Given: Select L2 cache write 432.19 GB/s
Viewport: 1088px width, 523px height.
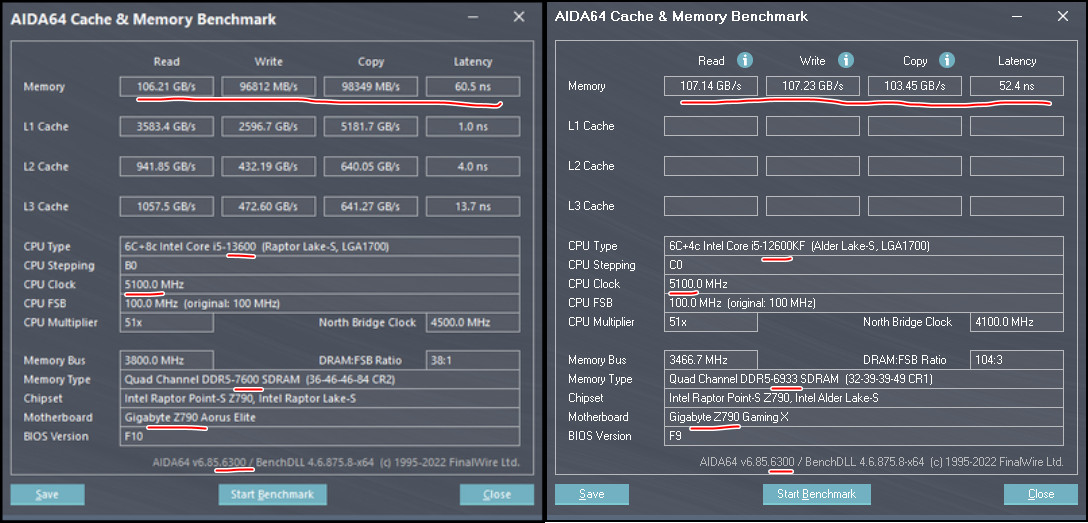Looking at the screenshot, I should 269,166.
